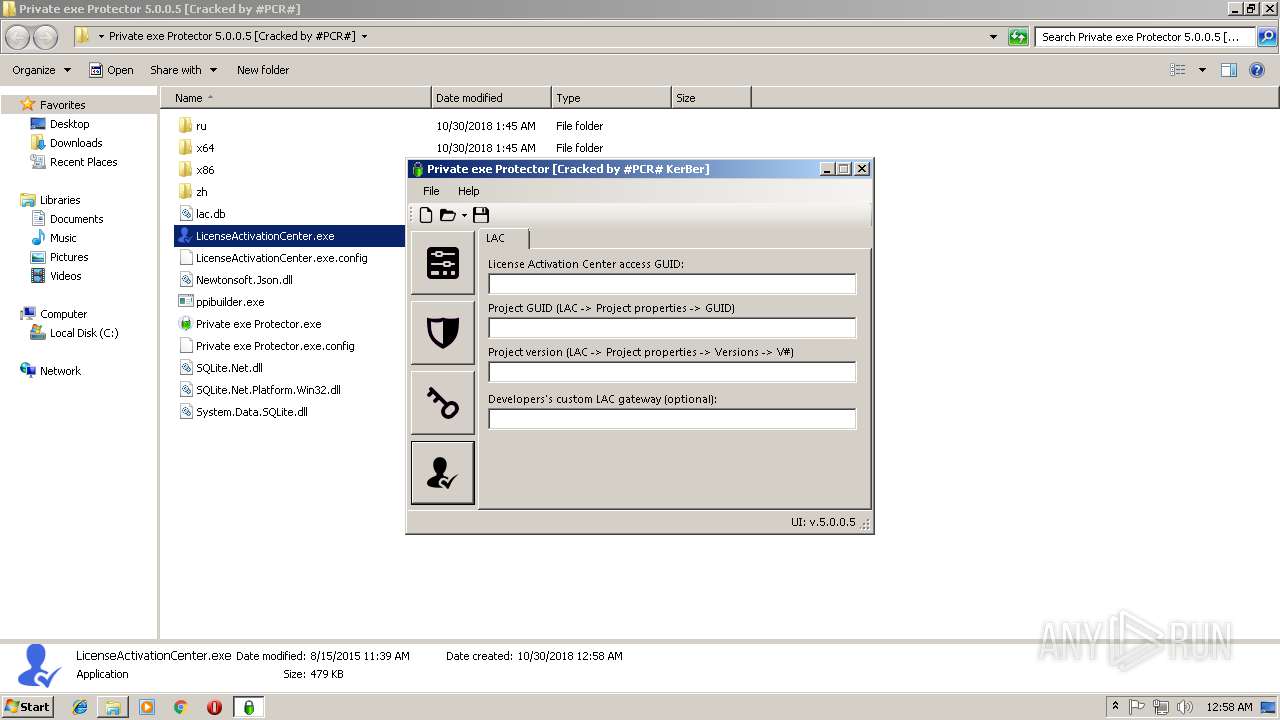Open the File menu in Protector
The width and height of the screenshot is (1280, 720).
[x=431, y=191]
